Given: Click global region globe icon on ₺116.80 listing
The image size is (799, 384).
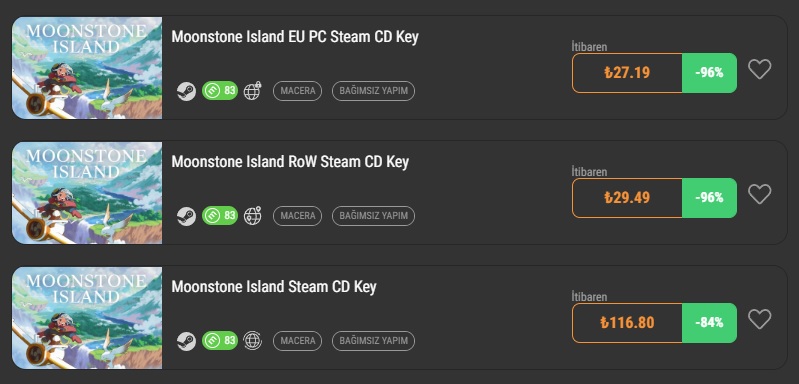Looking at the screenshot, I should point(252,340).
